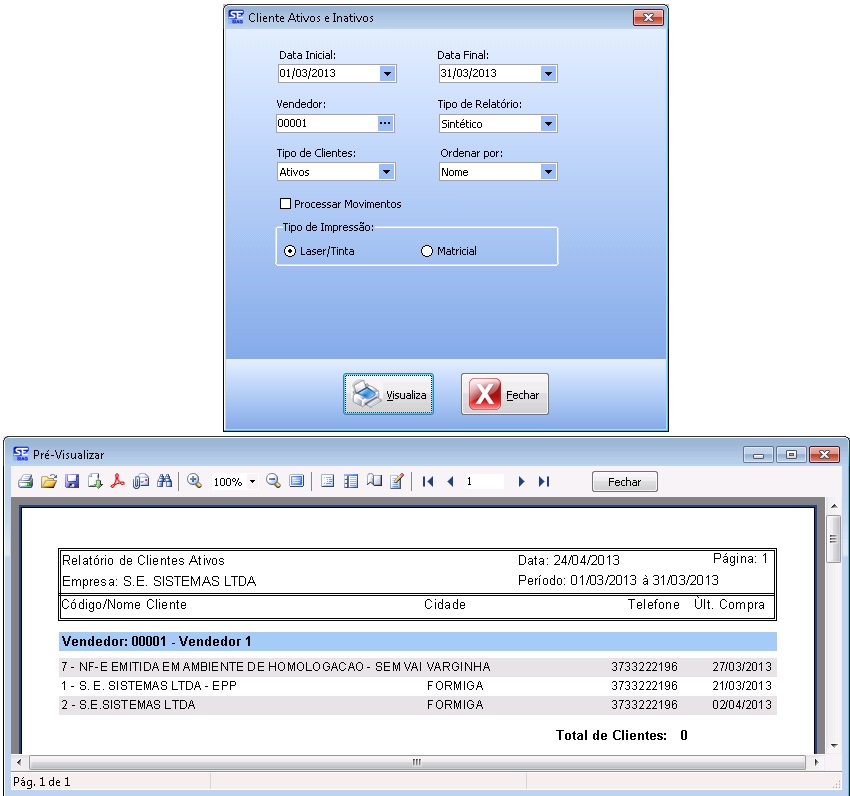The height and width of the screenshot is (796, 850).
Task: Open a report file via folder icon
Action: click(x=48, y=482)
